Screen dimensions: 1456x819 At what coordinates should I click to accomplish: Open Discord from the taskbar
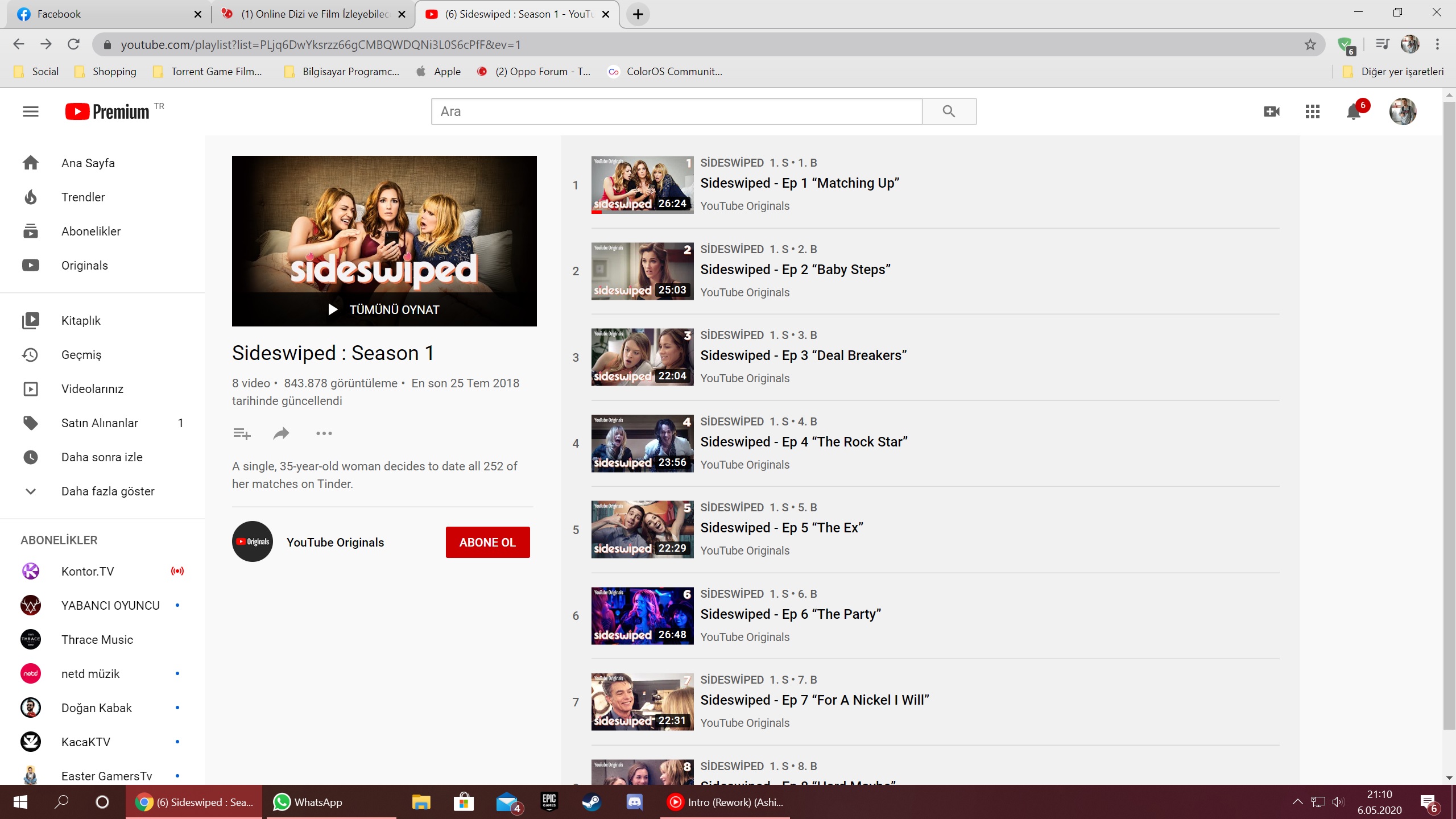tap(634, 802)
